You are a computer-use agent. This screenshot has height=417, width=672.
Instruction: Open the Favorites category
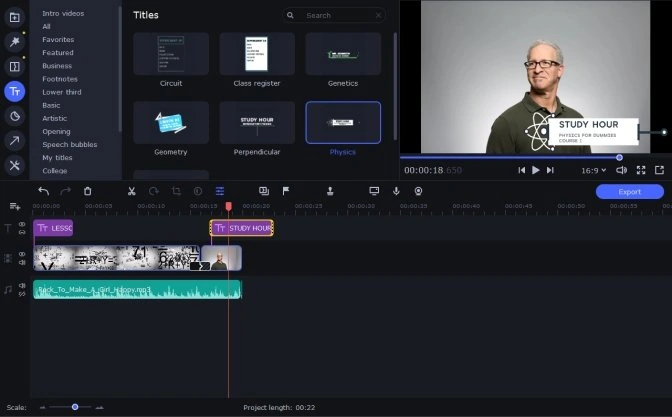(x=58, y=39)
